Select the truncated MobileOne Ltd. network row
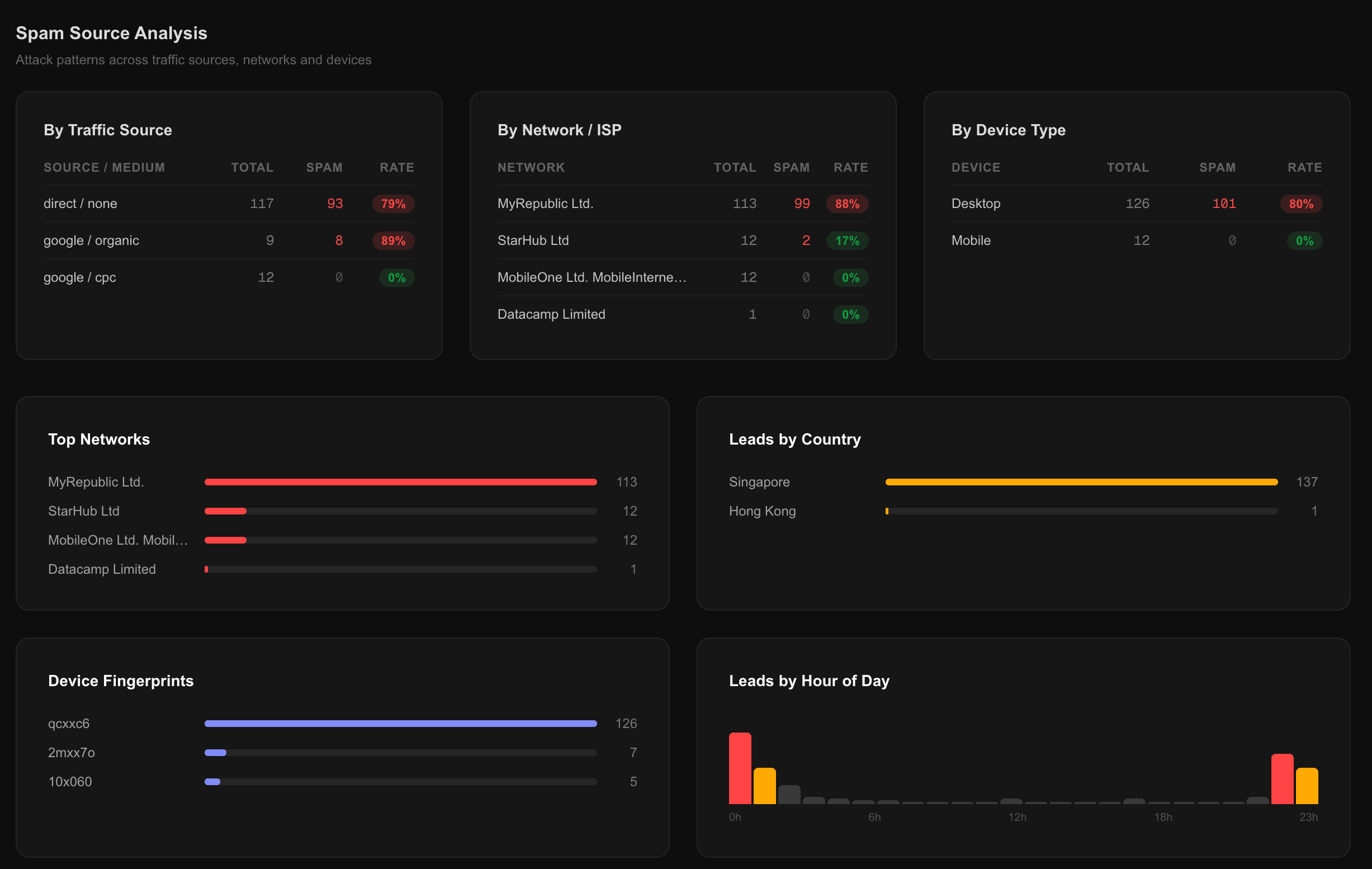Viewport: 1372px width, 869px height. click(x=592, y=277)
